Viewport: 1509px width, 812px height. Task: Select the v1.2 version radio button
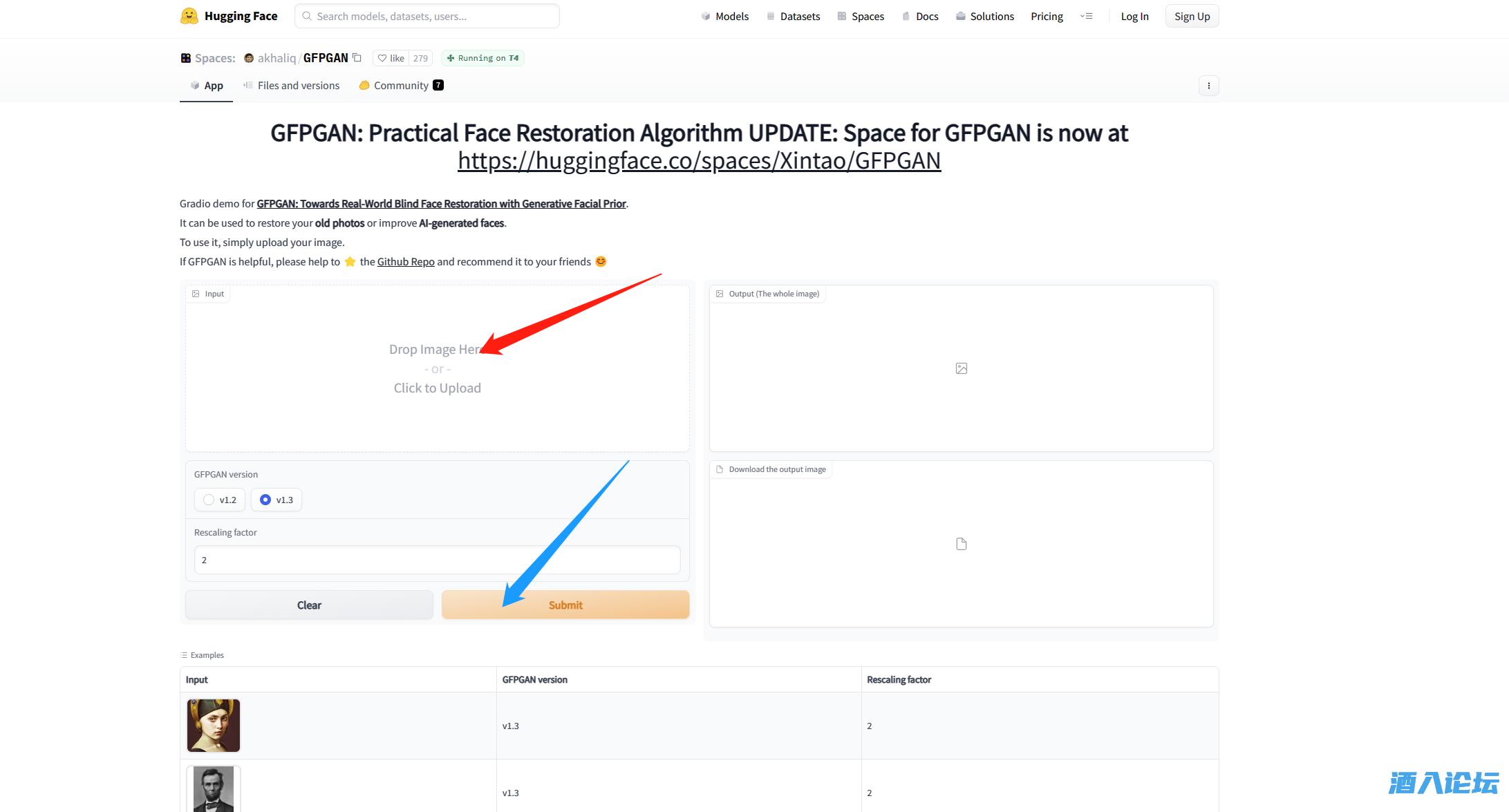pos(209,500)
